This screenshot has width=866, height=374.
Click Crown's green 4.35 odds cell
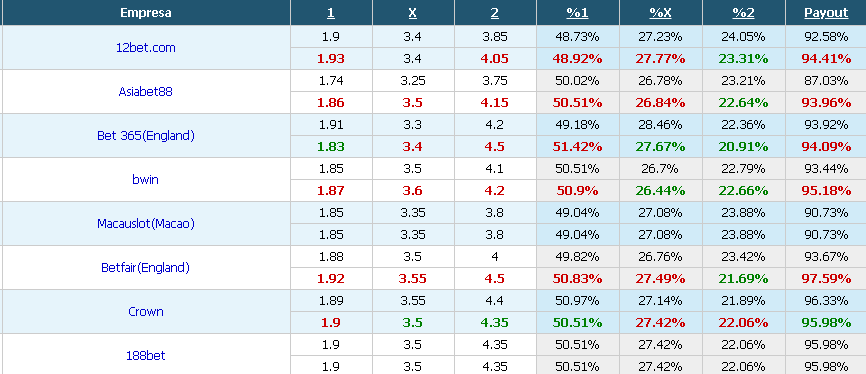click(494, 323)
